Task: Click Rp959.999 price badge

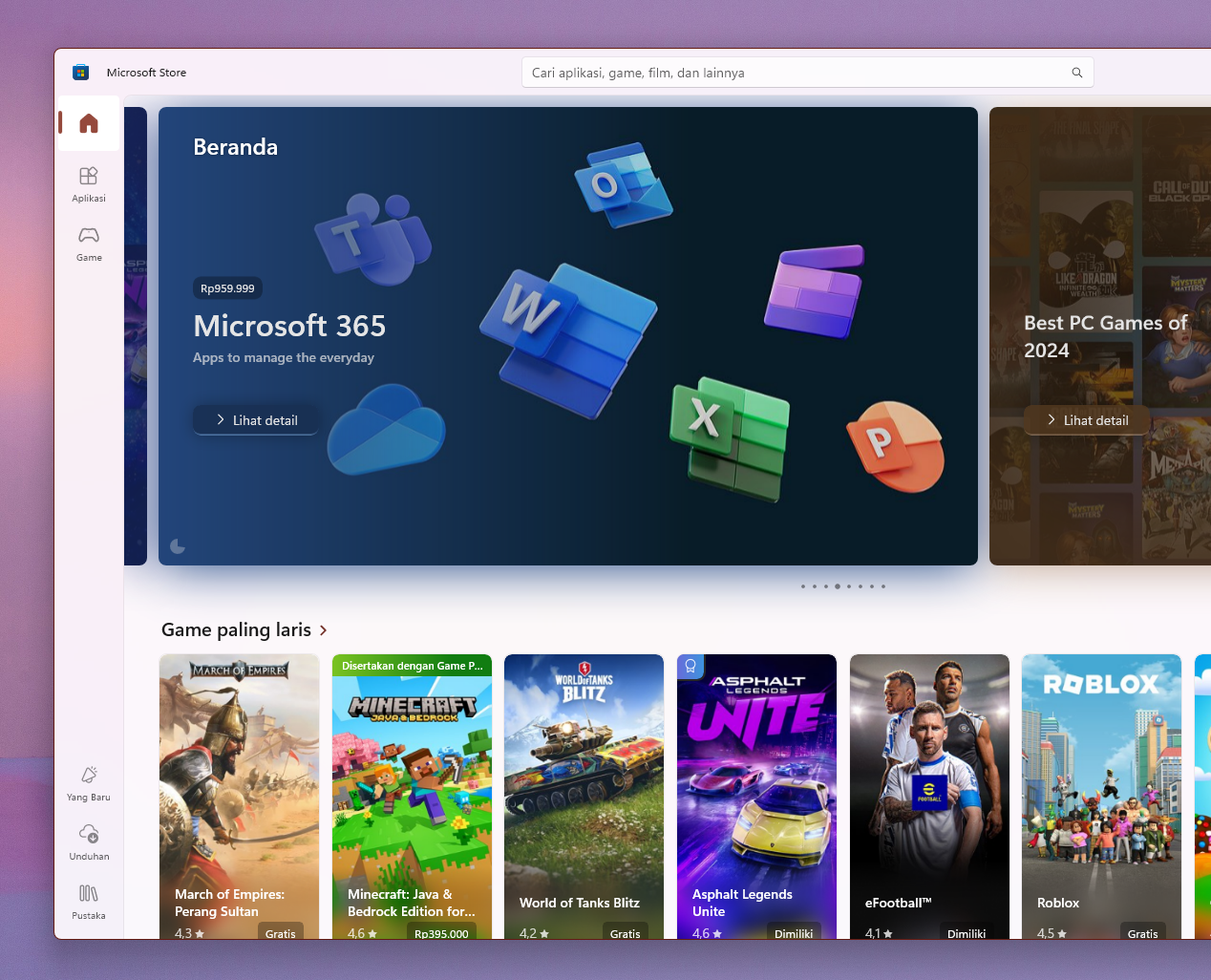Action: [x=227, y=288]
